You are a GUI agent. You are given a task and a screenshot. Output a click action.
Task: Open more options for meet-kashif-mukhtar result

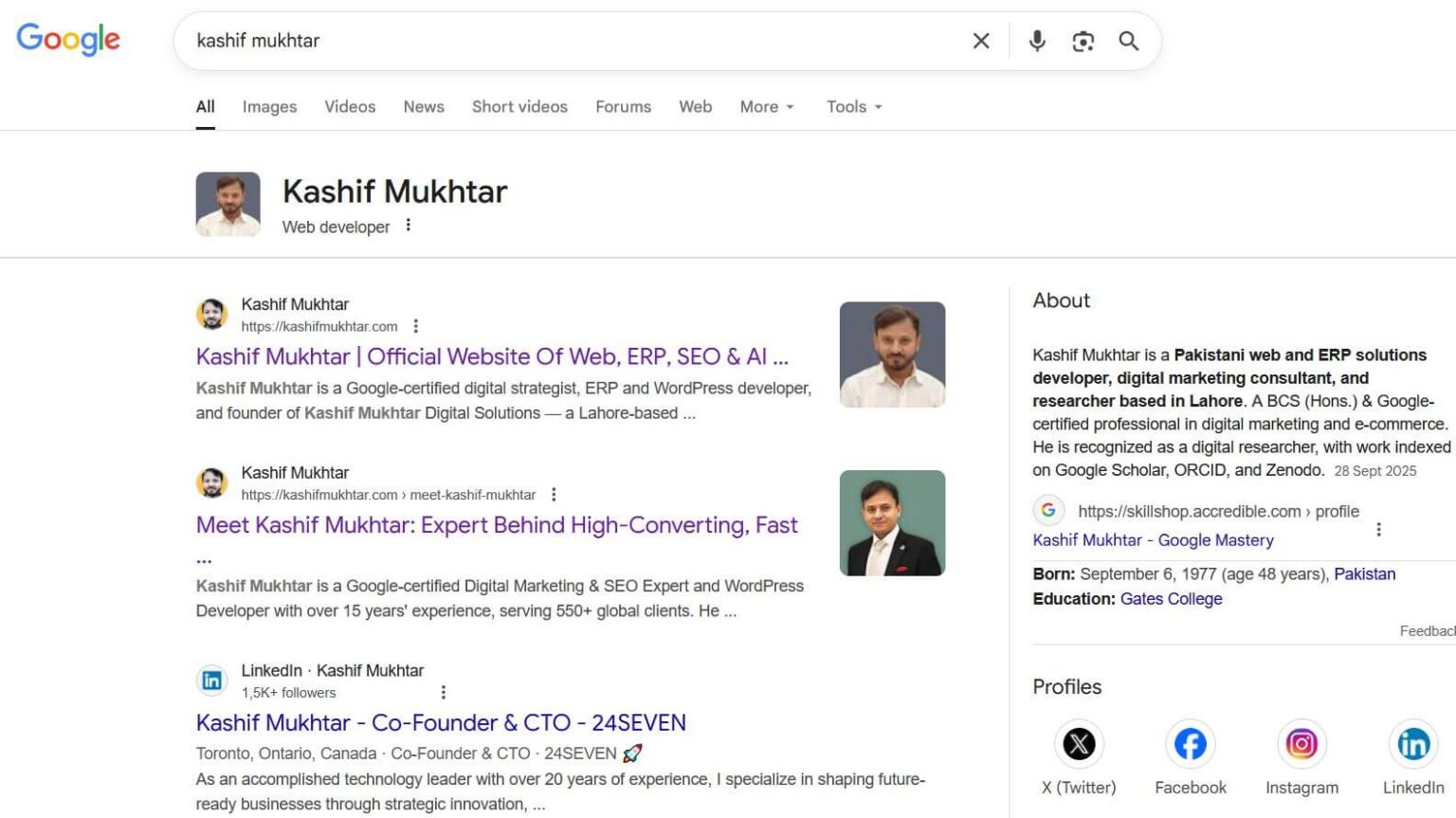(x=554, y=495)
